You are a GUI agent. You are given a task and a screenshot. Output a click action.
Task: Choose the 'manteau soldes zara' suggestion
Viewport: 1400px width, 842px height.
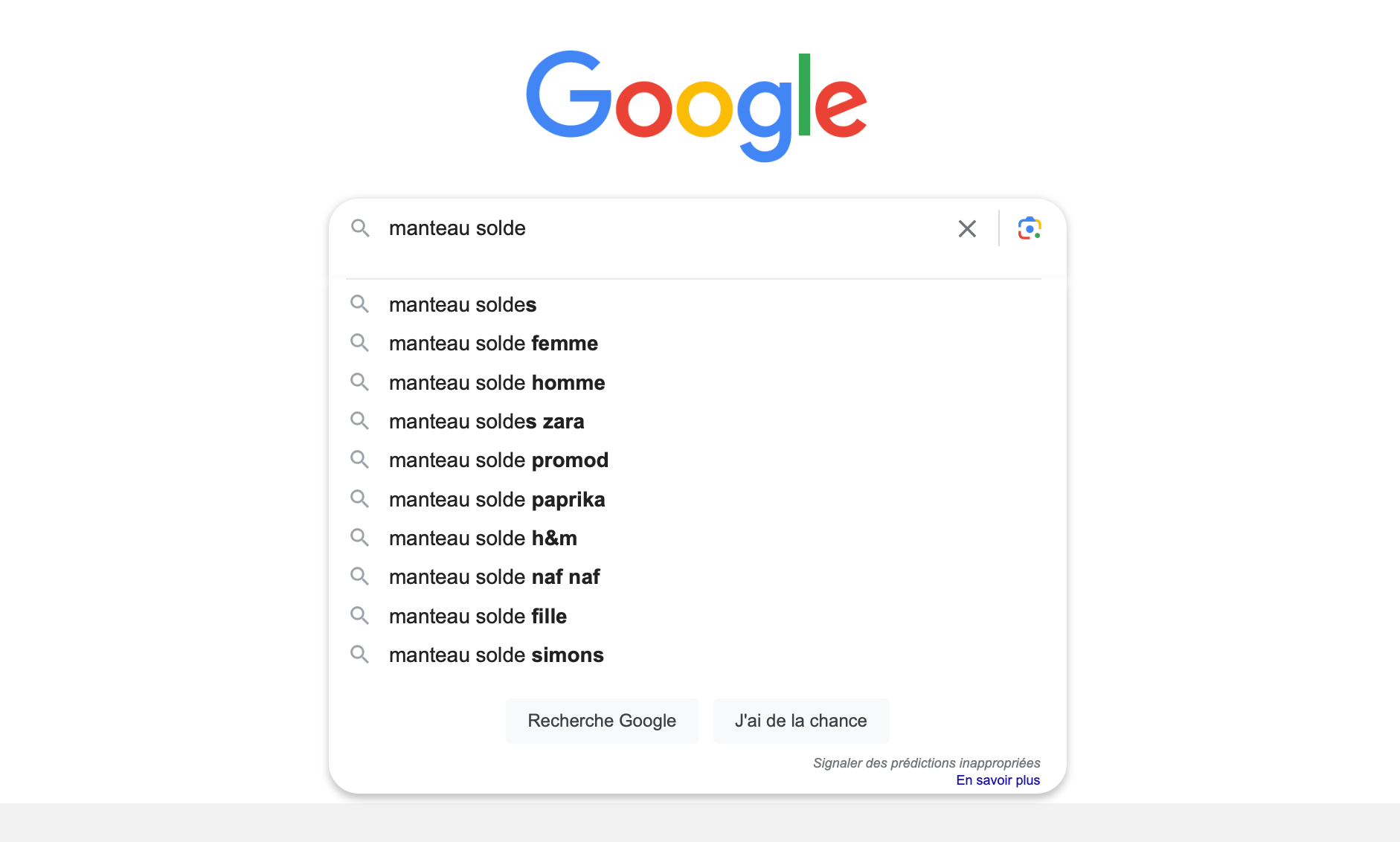coord(697,421)
